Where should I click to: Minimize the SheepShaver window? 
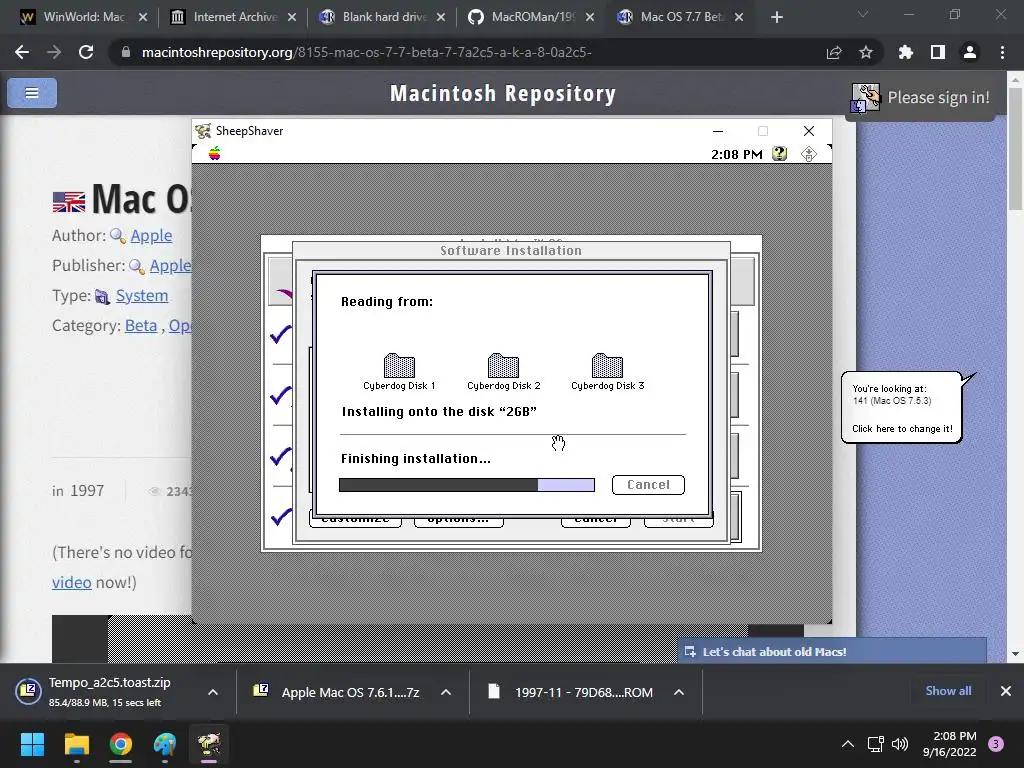pyautogui.click(x=718, y=131)
